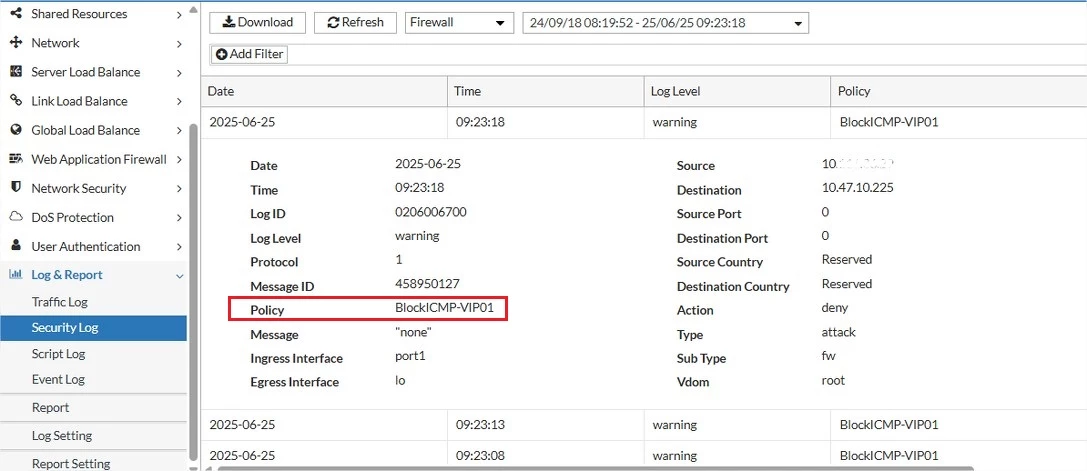Expand the Shared Resources menu chevron
This screenshot has height=471, width=1087.
click(179, 15)
